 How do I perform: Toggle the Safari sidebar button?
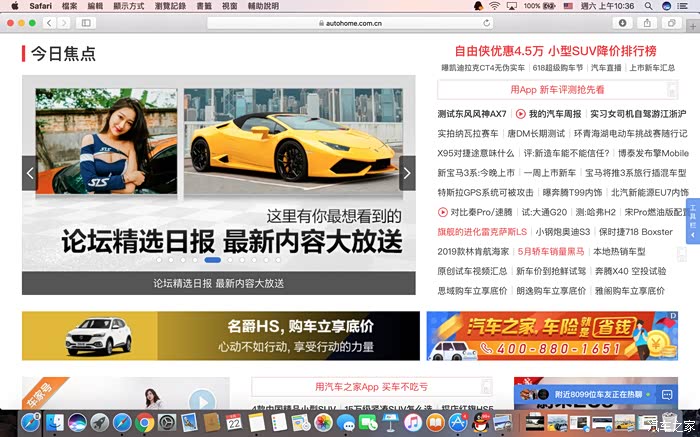(87, 22)
